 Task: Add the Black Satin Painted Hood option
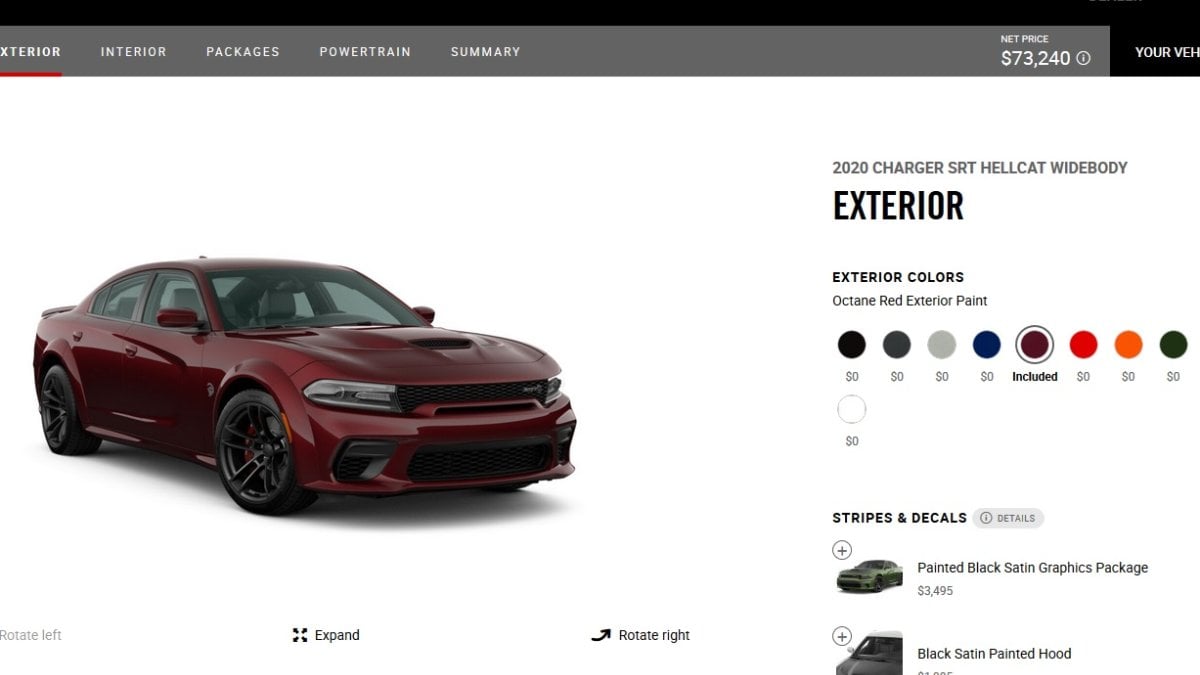(x=842, y=636)
